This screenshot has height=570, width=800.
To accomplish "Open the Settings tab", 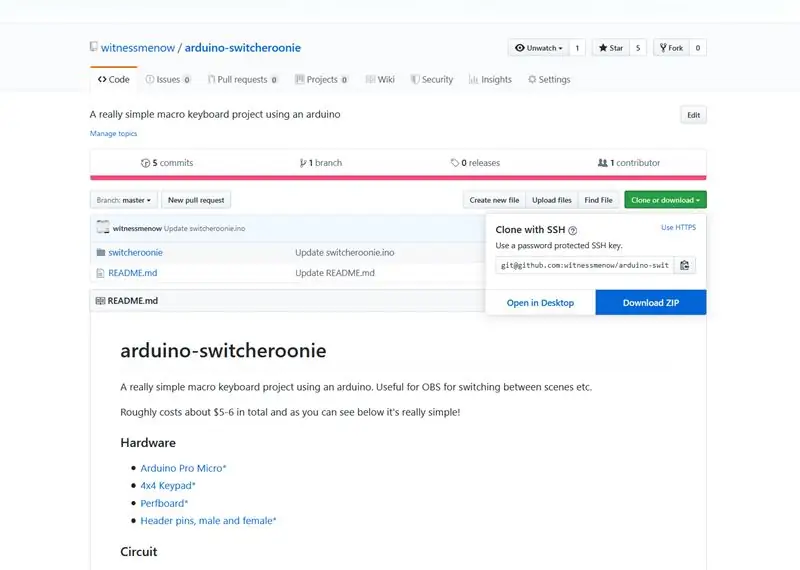I will point(549,80).
